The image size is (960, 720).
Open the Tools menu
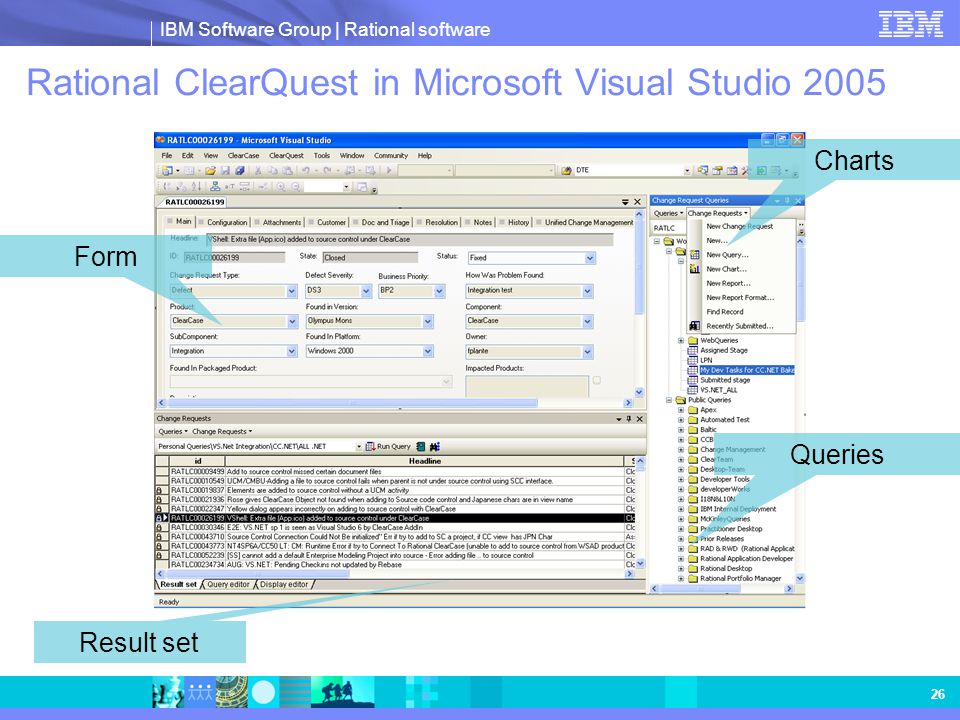[x=321, y=156]
